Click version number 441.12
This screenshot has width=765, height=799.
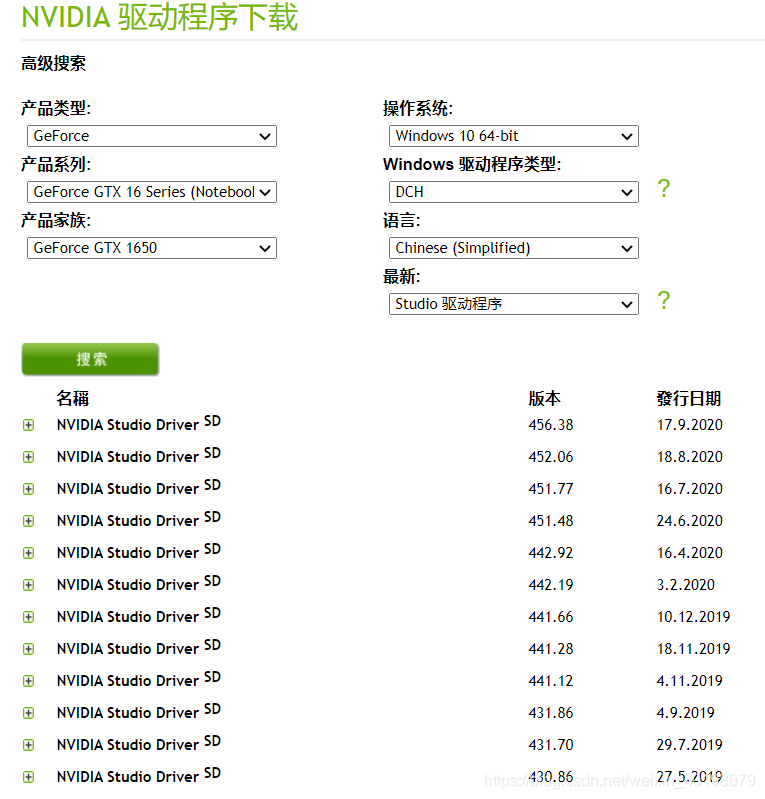coord(551,681)
